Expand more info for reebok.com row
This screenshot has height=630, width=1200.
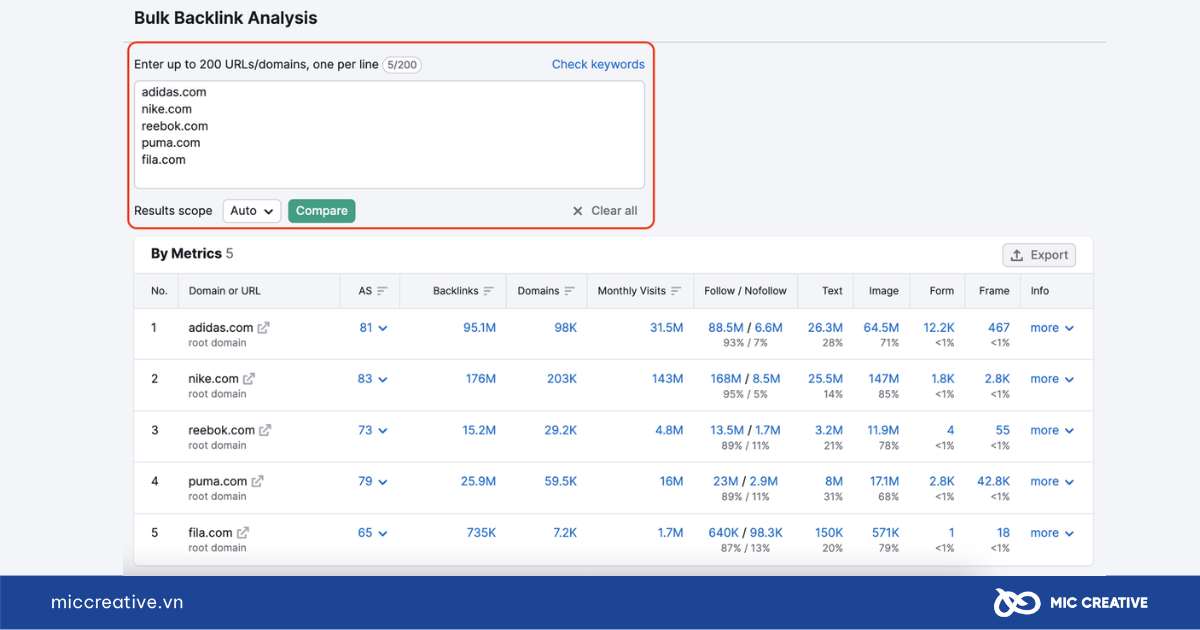[1052, 430]
